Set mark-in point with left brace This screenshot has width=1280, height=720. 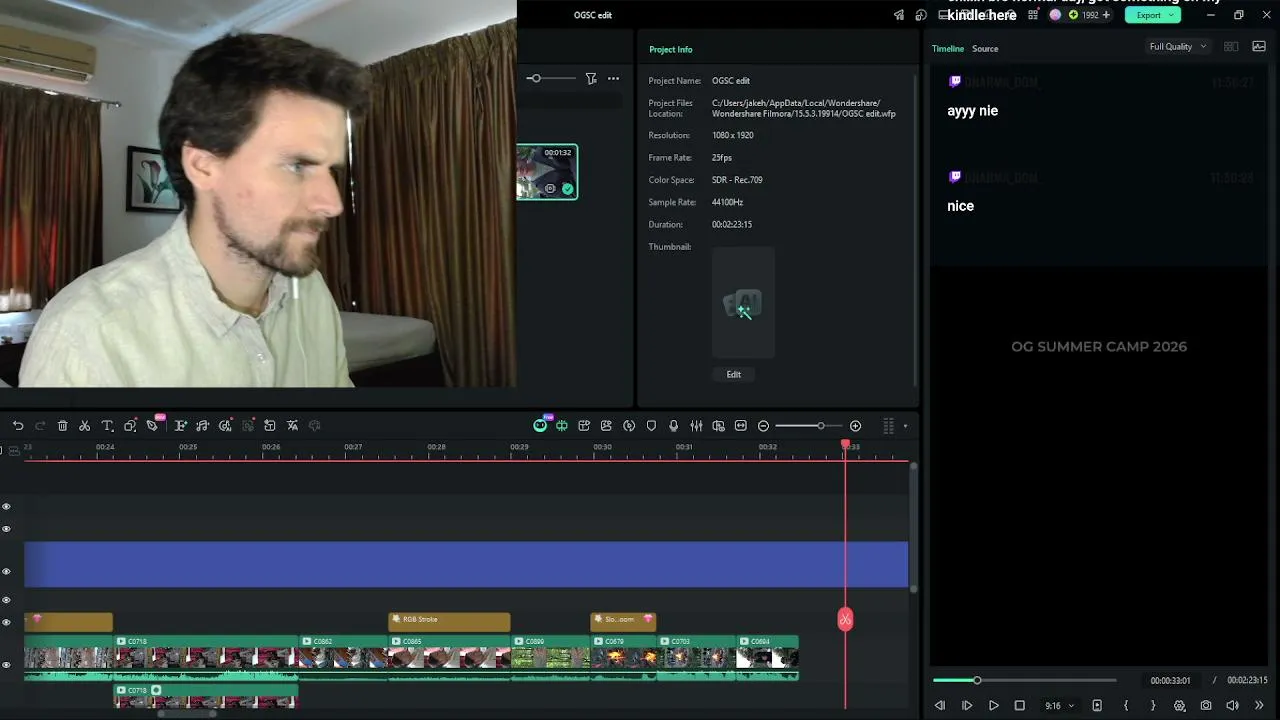coord(1126,706)
